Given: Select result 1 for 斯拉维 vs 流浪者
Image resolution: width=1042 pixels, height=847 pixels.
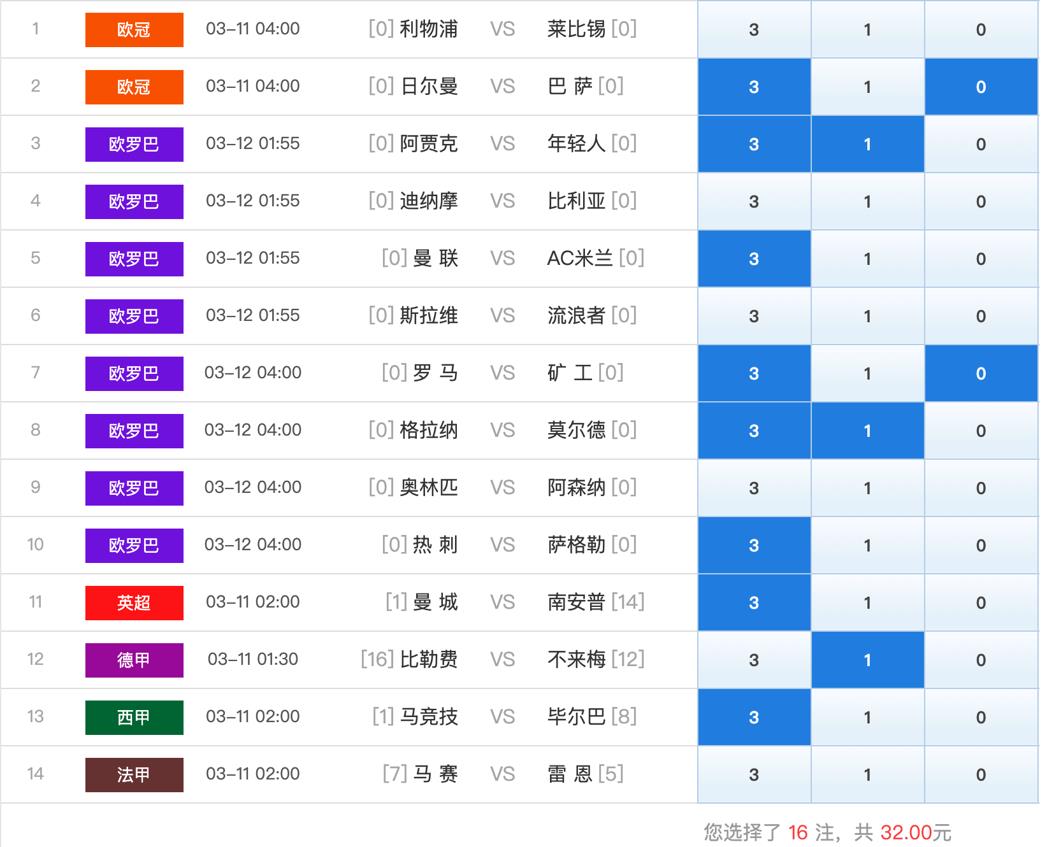Looking at the screenshot, I should (x=868, y=316).
